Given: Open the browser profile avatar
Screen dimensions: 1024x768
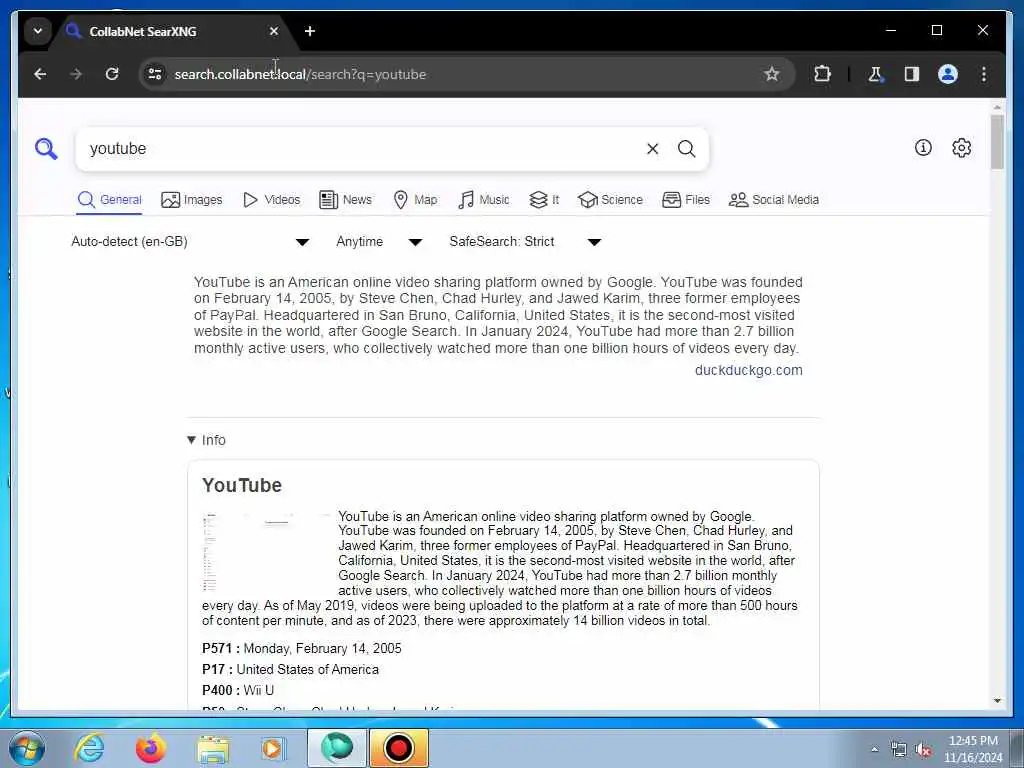Looking at the screenshot, I should [948, 74].
